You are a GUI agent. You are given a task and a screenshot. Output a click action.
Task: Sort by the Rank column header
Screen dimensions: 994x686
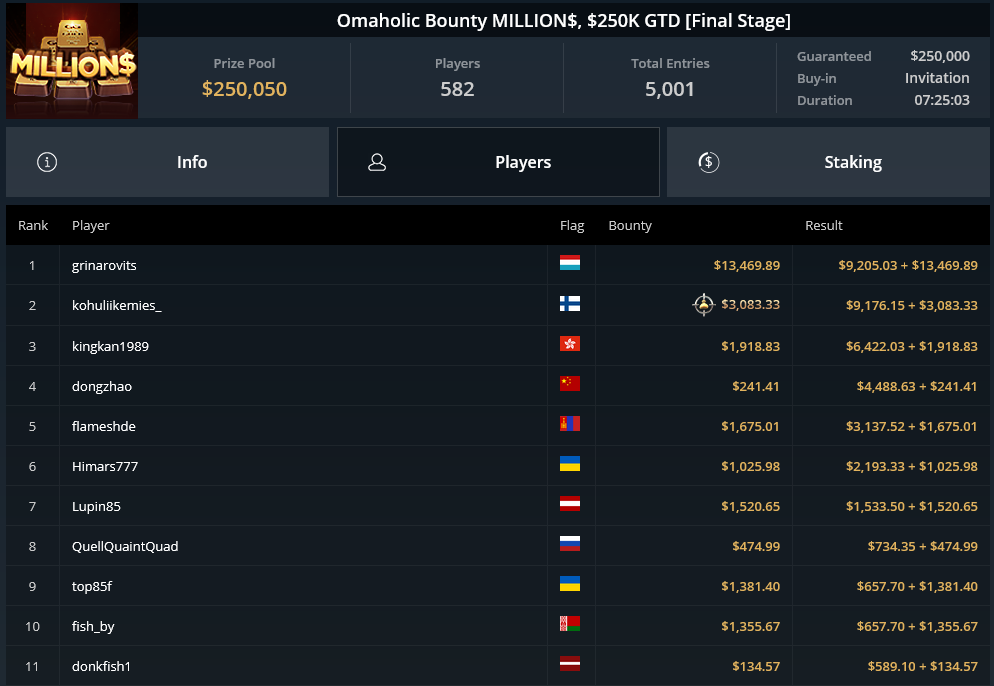point(33,226)
